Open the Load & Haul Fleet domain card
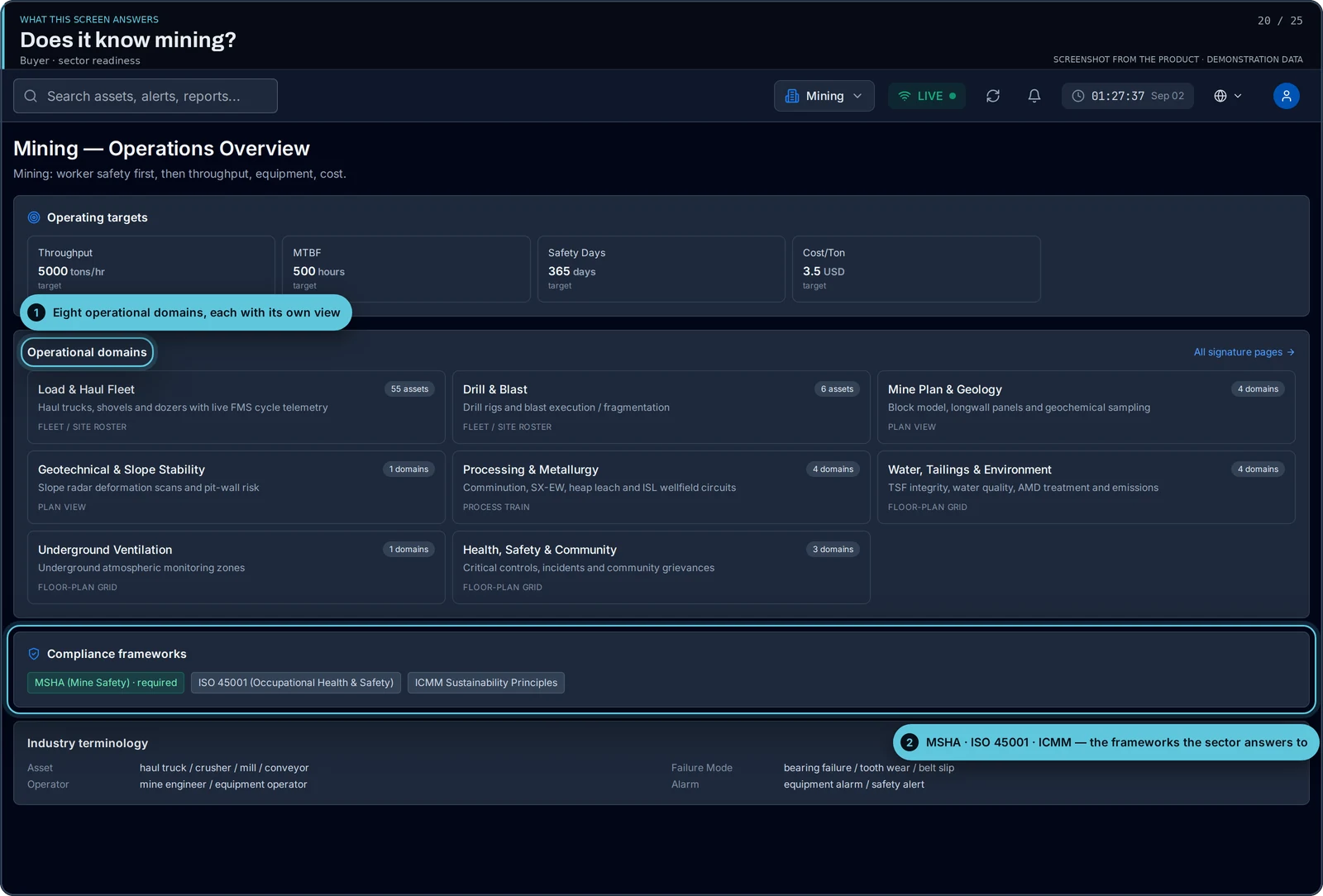Screen dimensions: 1323x896 click(x=236, y=407)
